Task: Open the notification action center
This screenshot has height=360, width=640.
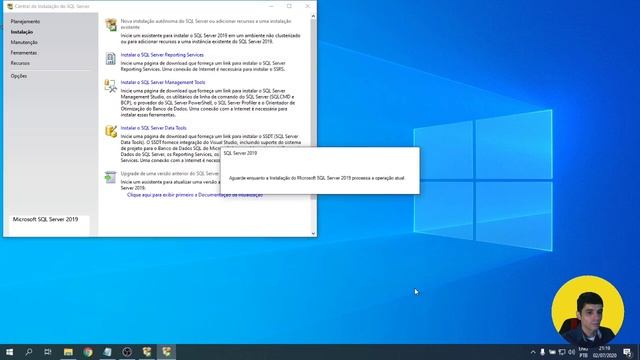Action: tap(627, 352)
